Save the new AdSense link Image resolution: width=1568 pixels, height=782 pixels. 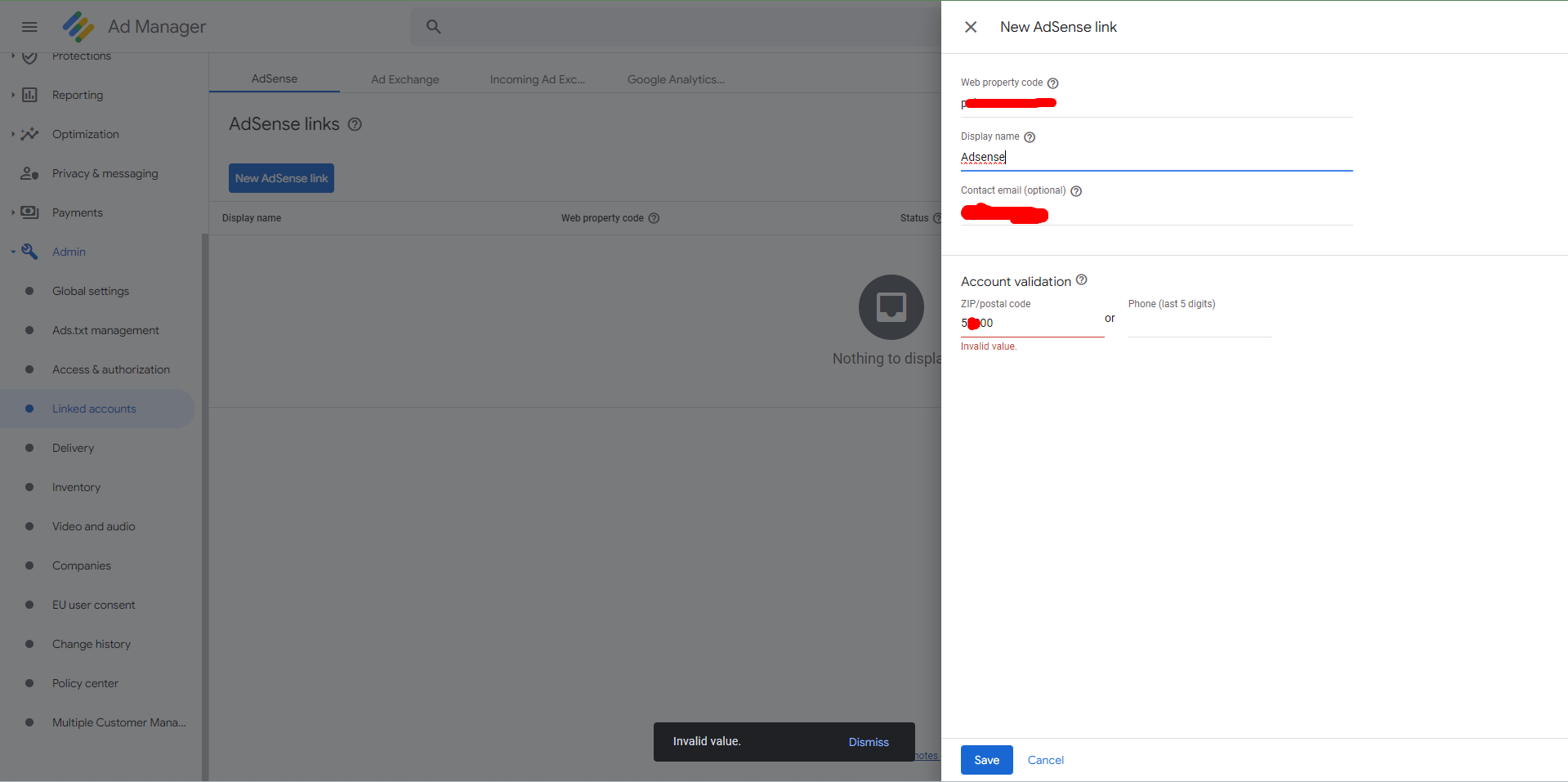click(x=986, y=760)
